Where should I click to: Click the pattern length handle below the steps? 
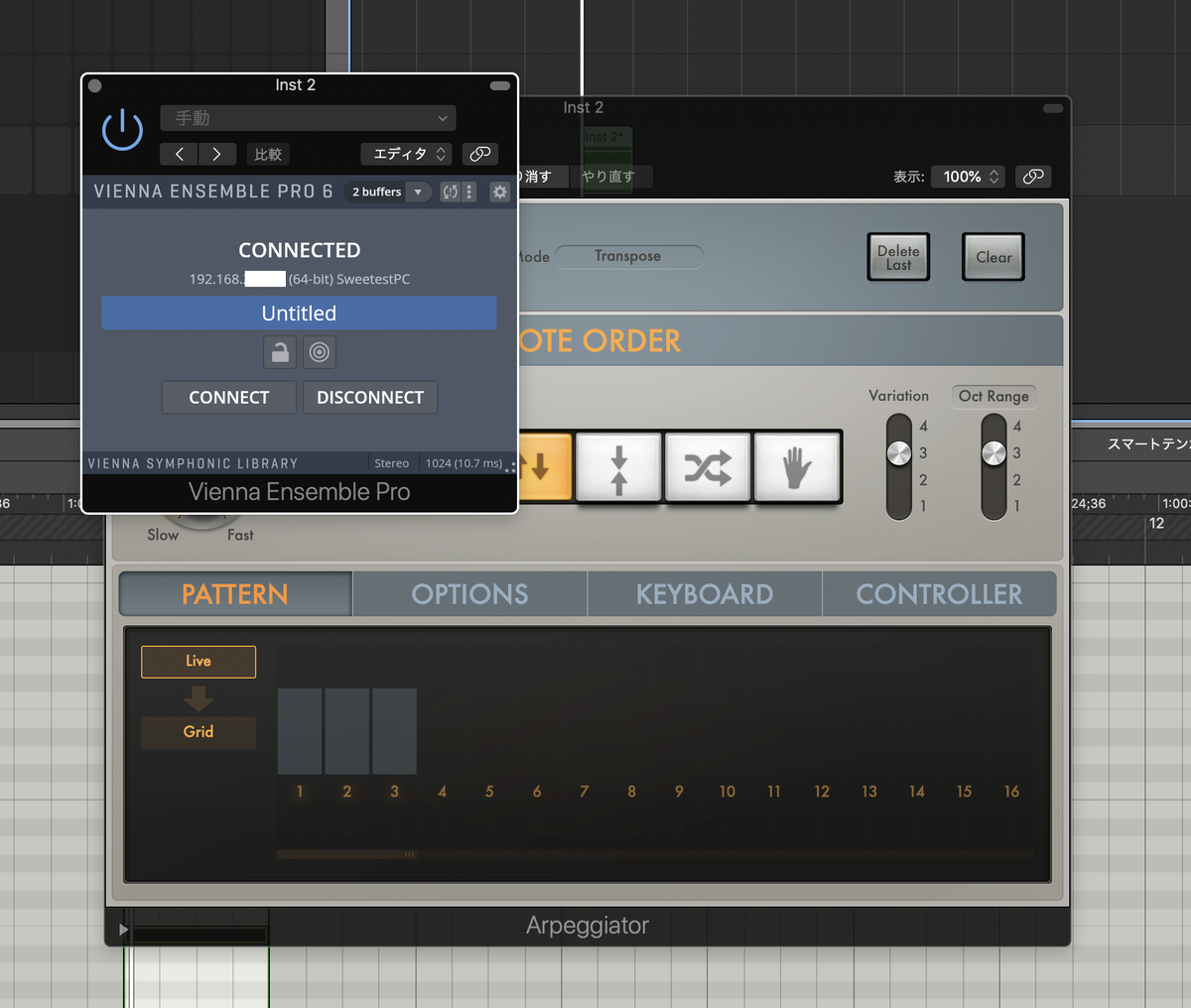click(409, 854)
